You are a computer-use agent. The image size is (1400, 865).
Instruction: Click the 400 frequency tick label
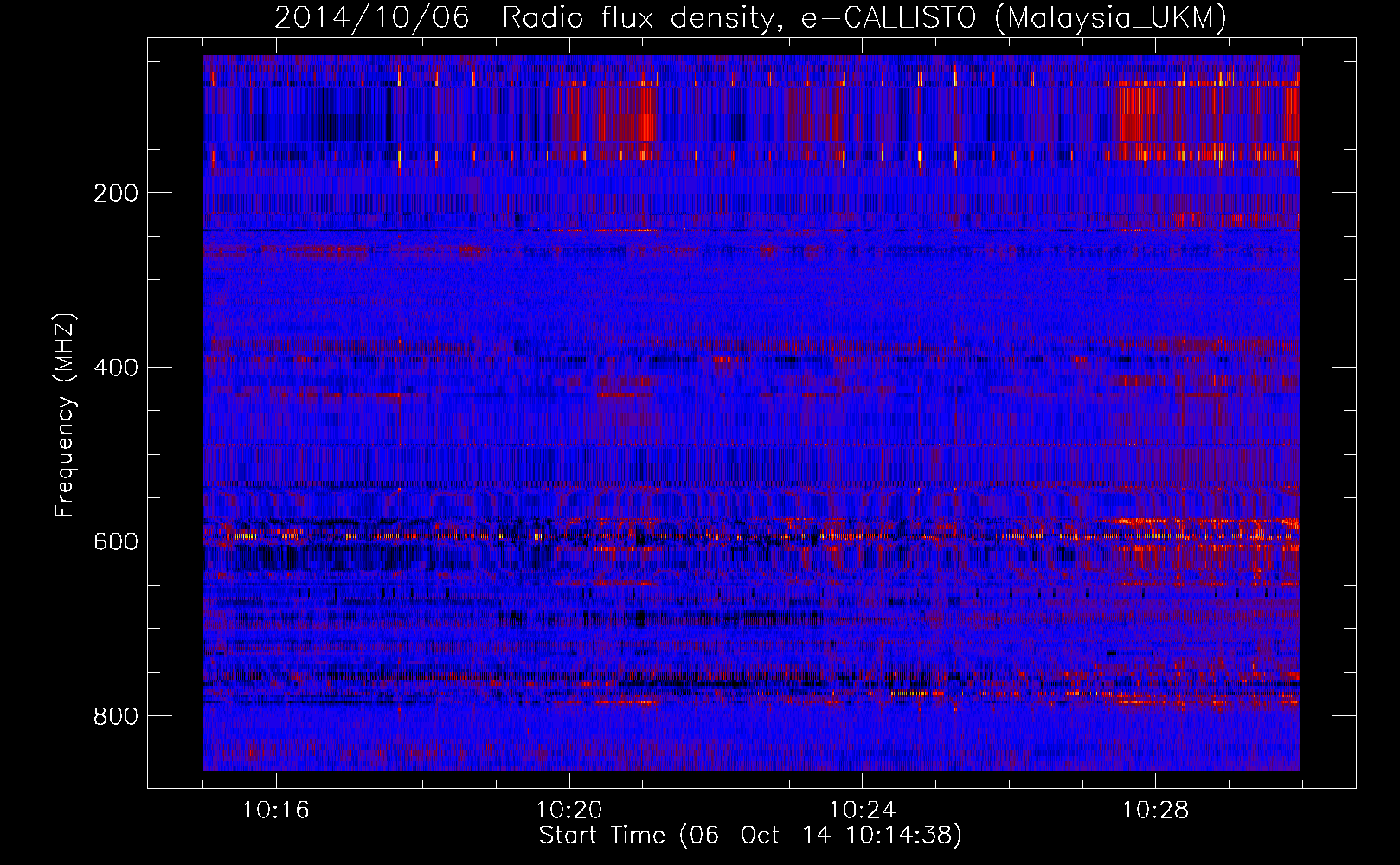pyautogui.click(x=115, y=368)
